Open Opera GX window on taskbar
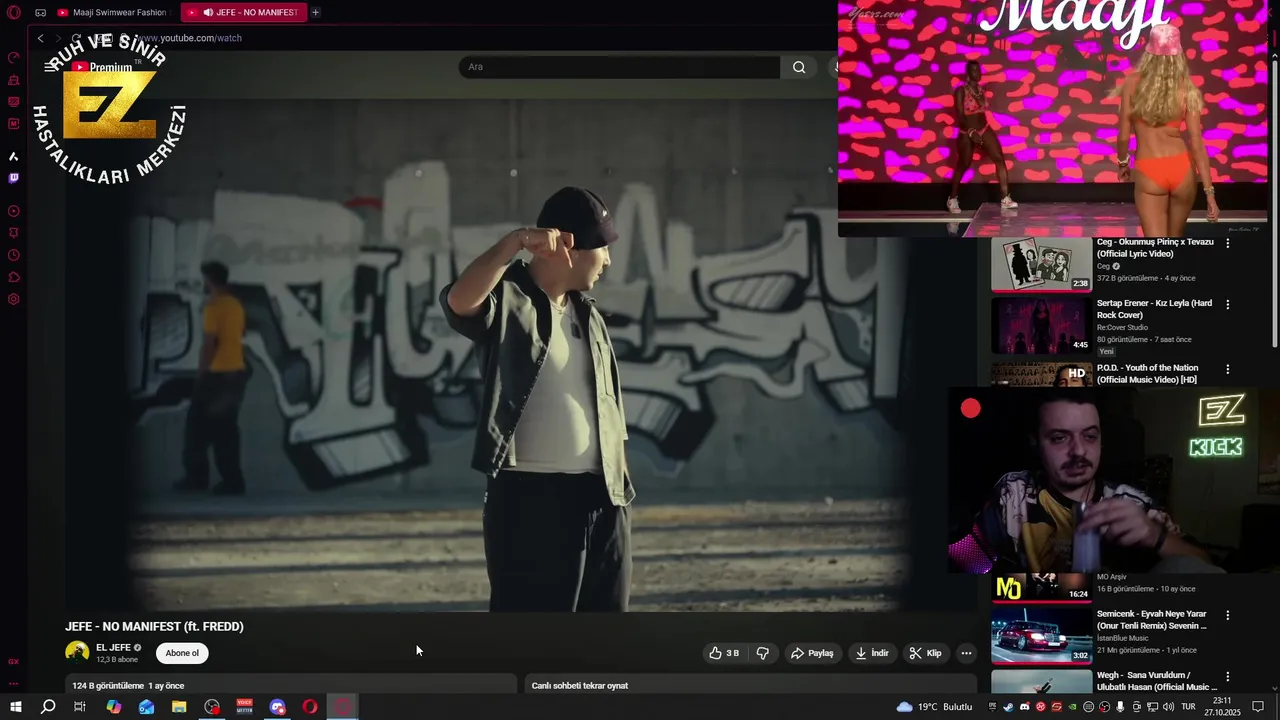The width and height of the screenshot is (1280, 720). [343, 707]
